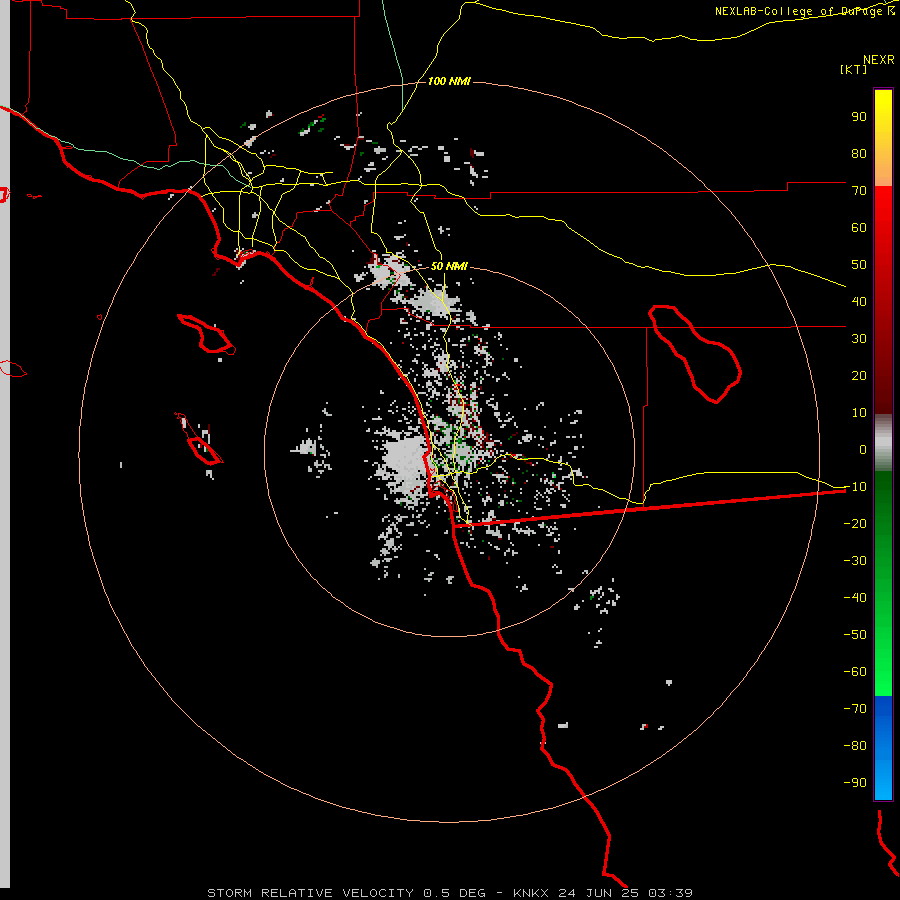Pick the bright green segment of color bar
Viewport: 900px width, 900px height.
[883, 660]
